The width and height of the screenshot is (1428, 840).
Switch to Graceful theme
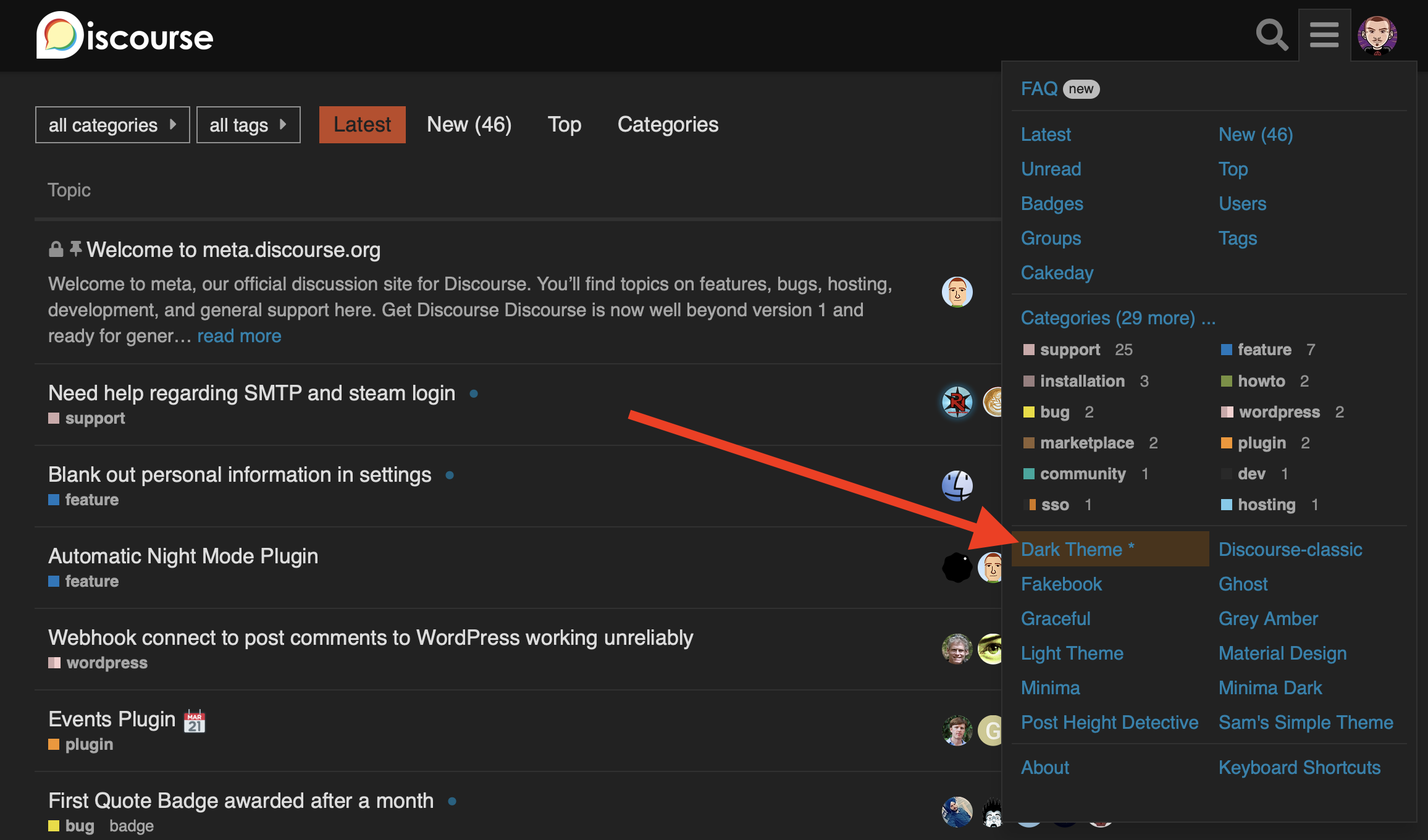pos(1056,619)
